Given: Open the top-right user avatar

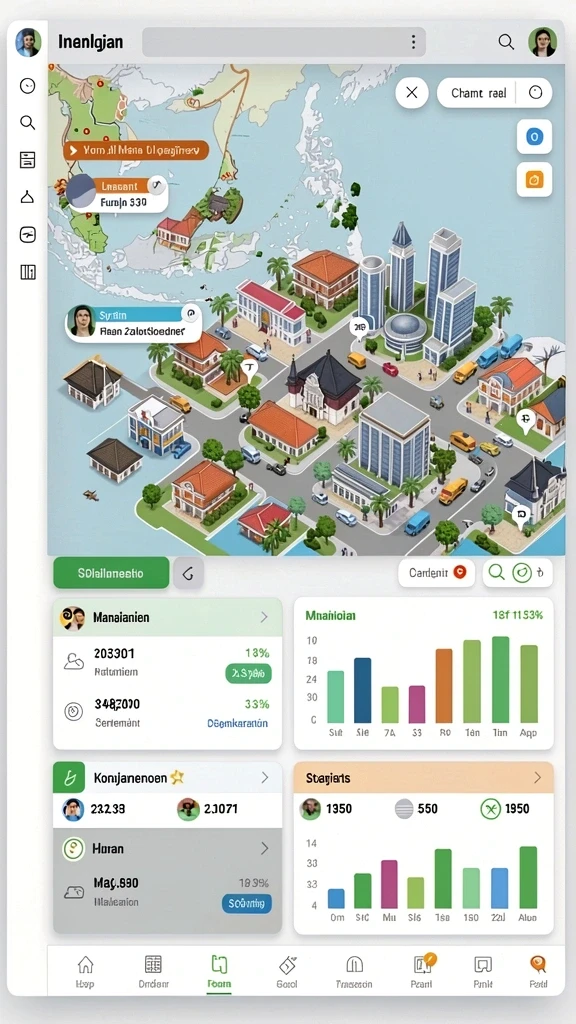Looking at the screenshot, I should click(x=542, y=42).
